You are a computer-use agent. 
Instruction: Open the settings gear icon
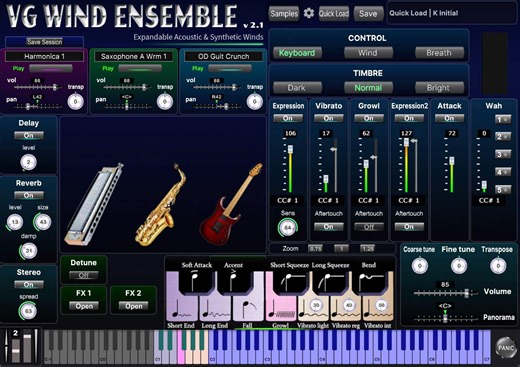click(309, 13)
